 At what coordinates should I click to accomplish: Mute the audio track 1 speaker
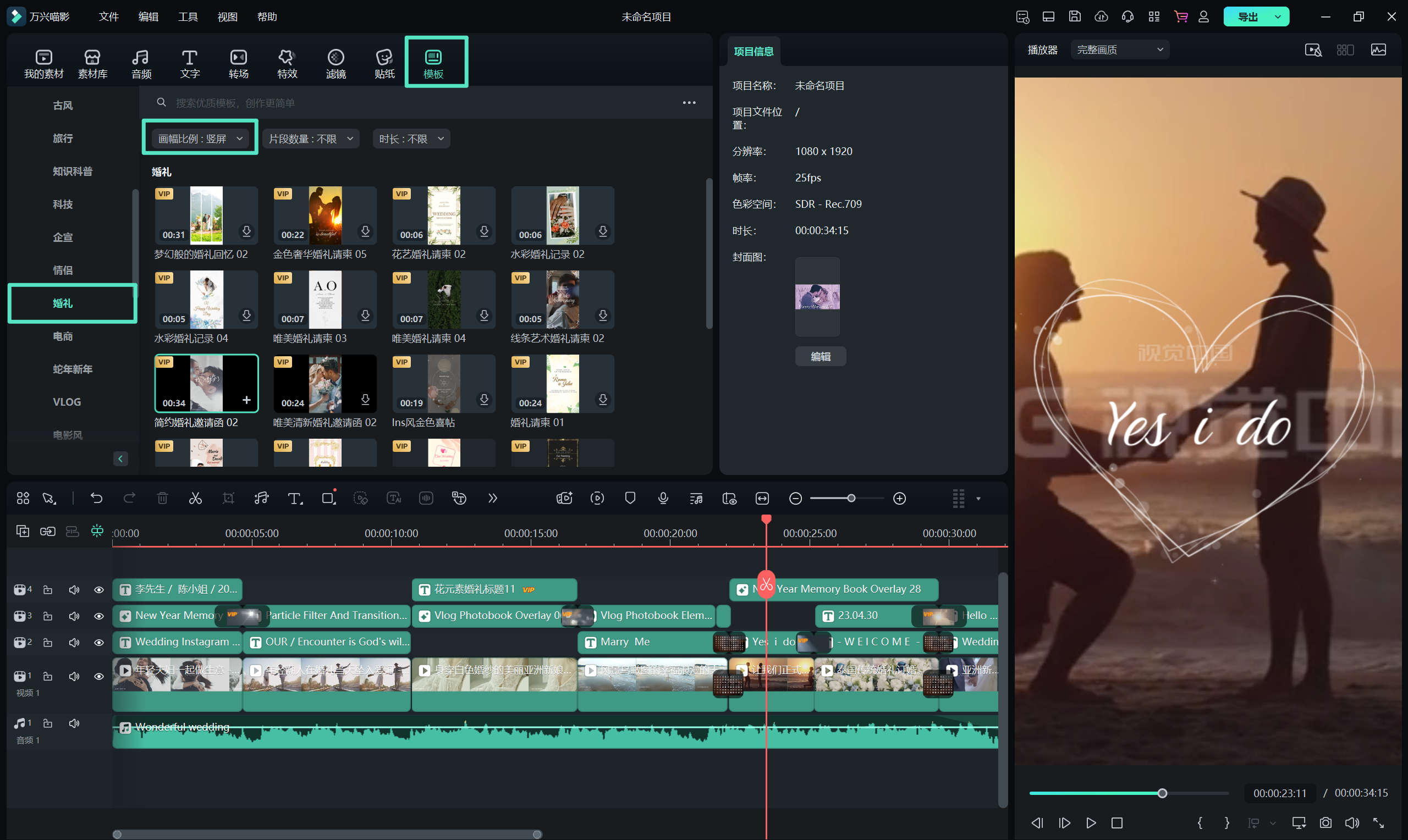pyautogui.click(x=74, y=723)
